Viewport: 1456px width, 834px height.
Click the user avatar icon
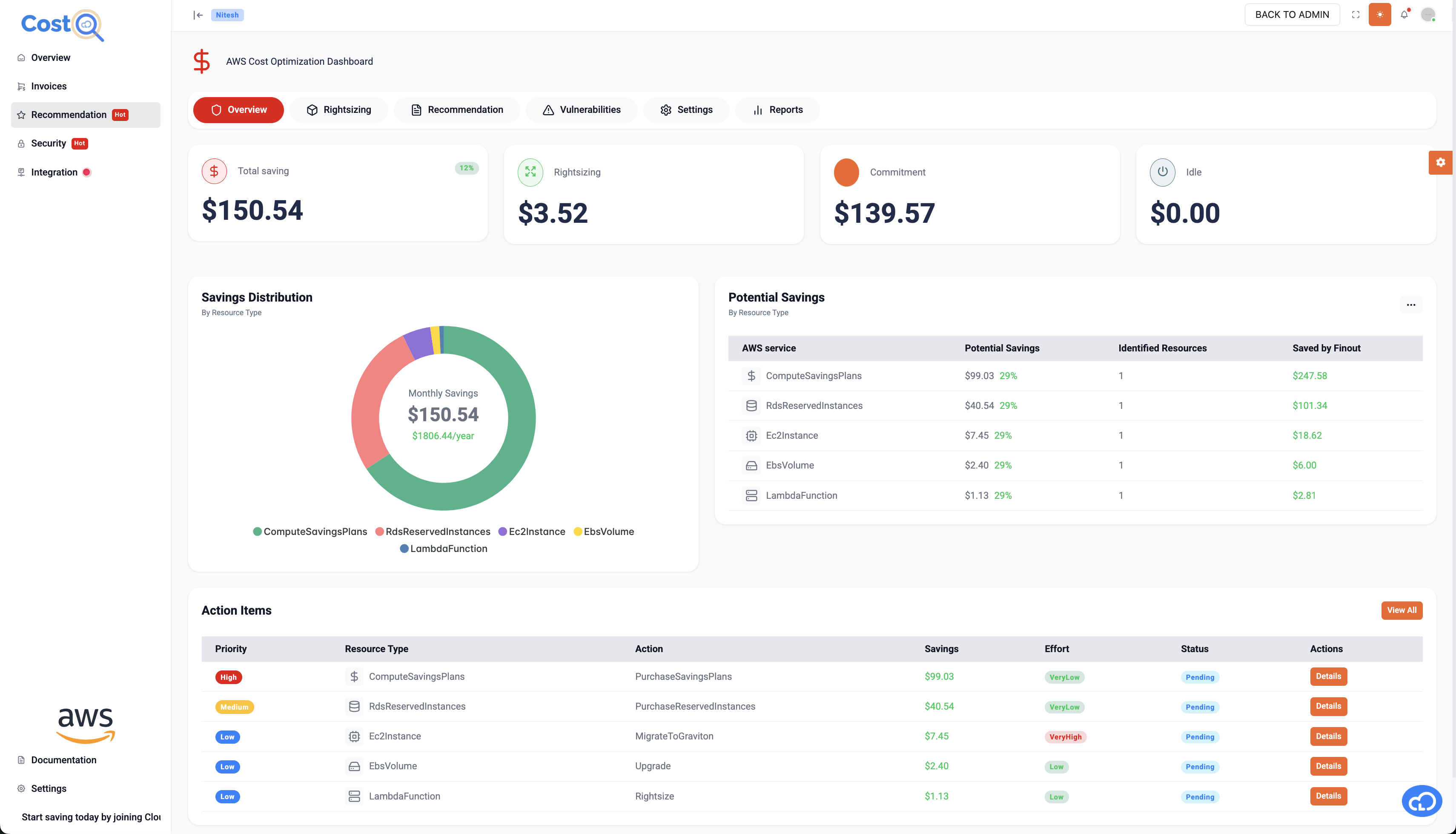(x=1428, y=15)
